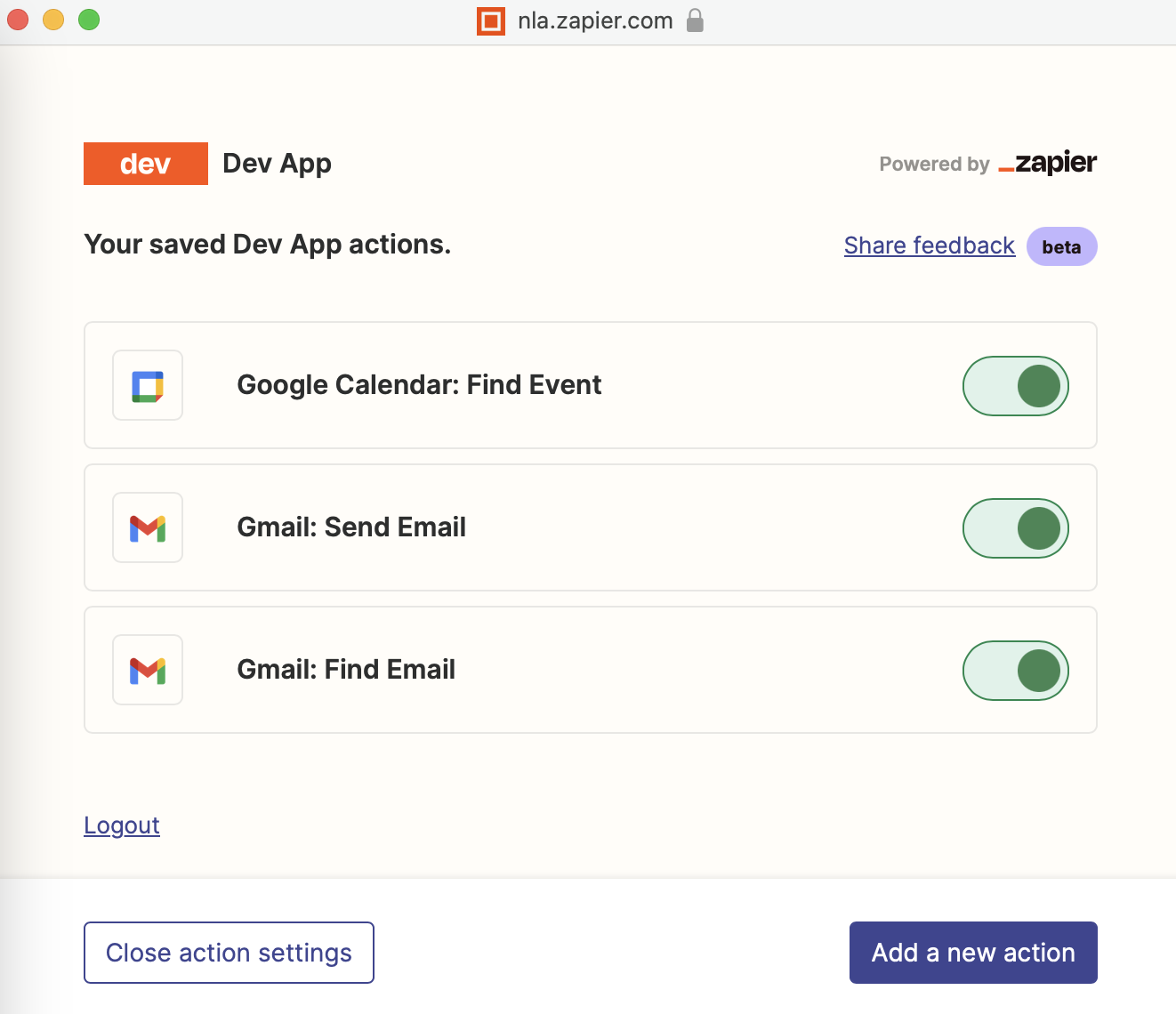Image resolution: width=1176 pixels, height=1014 pixels.
Task: Click the orange dev logo badge
Action: [x=146, y=164]
